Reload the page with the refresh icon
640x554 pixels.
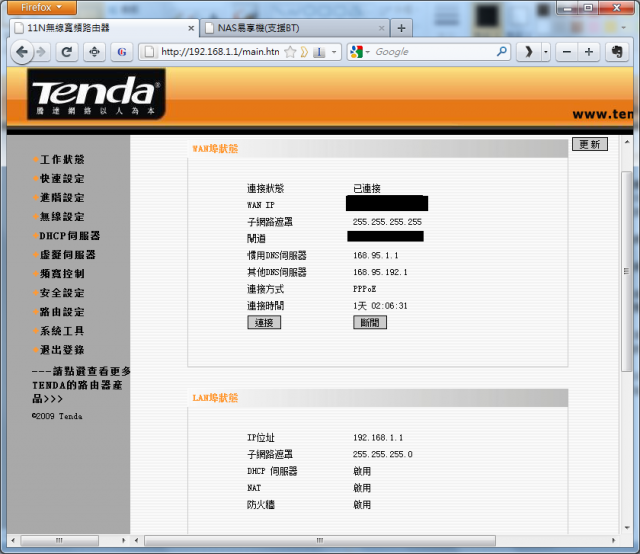coord(67,52)
